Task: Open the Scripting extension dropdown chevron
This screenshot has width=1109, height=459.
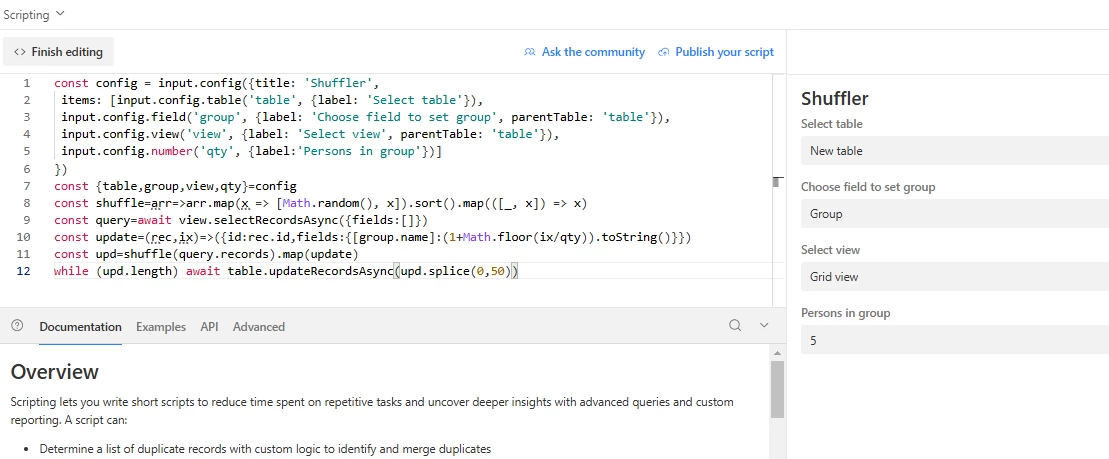Action: (59, 13)
